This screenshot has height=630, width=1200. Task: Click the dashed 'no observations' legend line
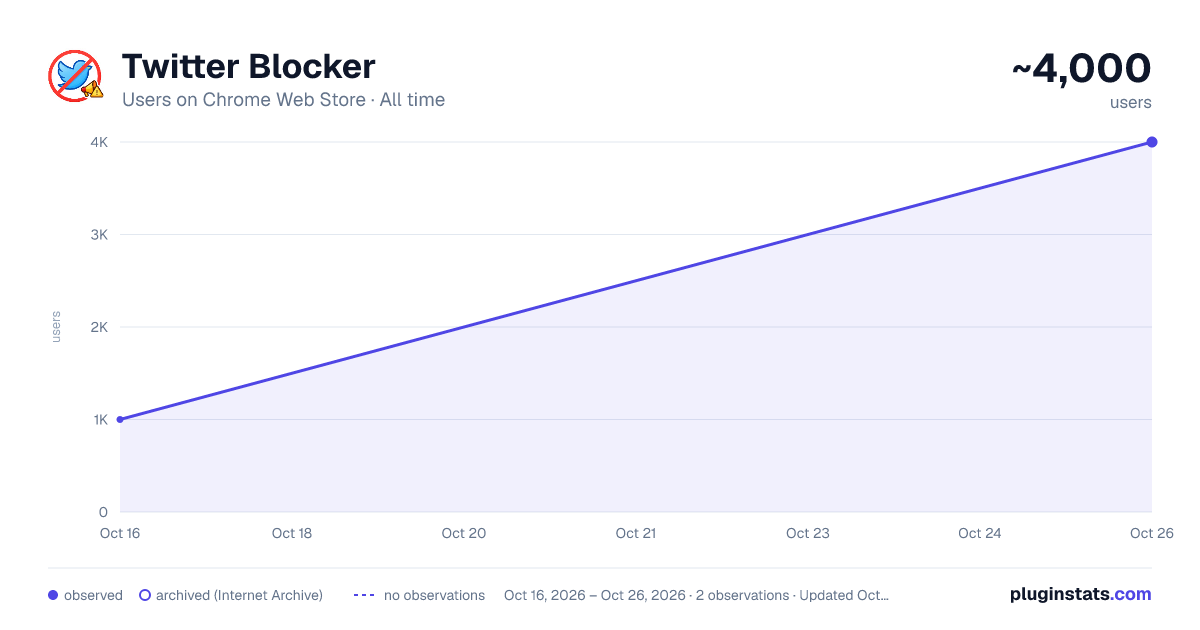coord(364,595)
